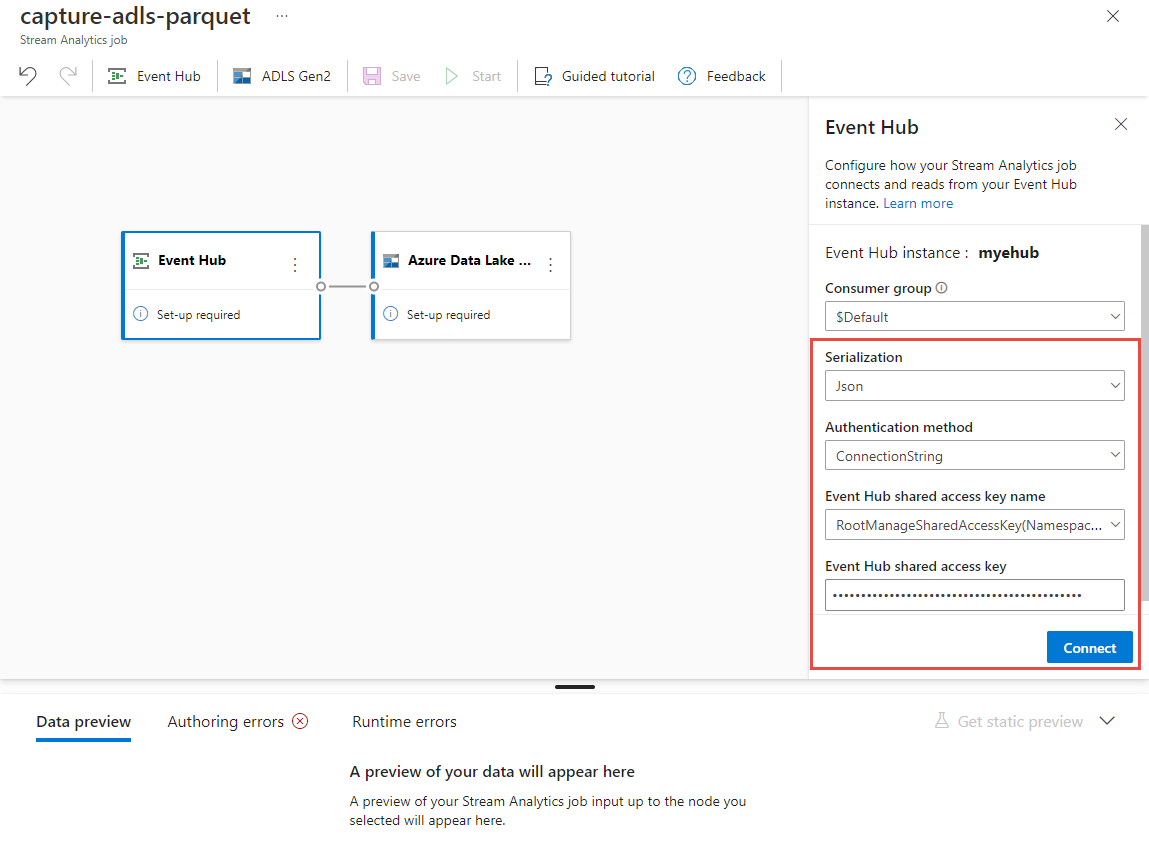1149x843 pixels.
Task: Click the Consumer group info icon
Action: point(942,288)
